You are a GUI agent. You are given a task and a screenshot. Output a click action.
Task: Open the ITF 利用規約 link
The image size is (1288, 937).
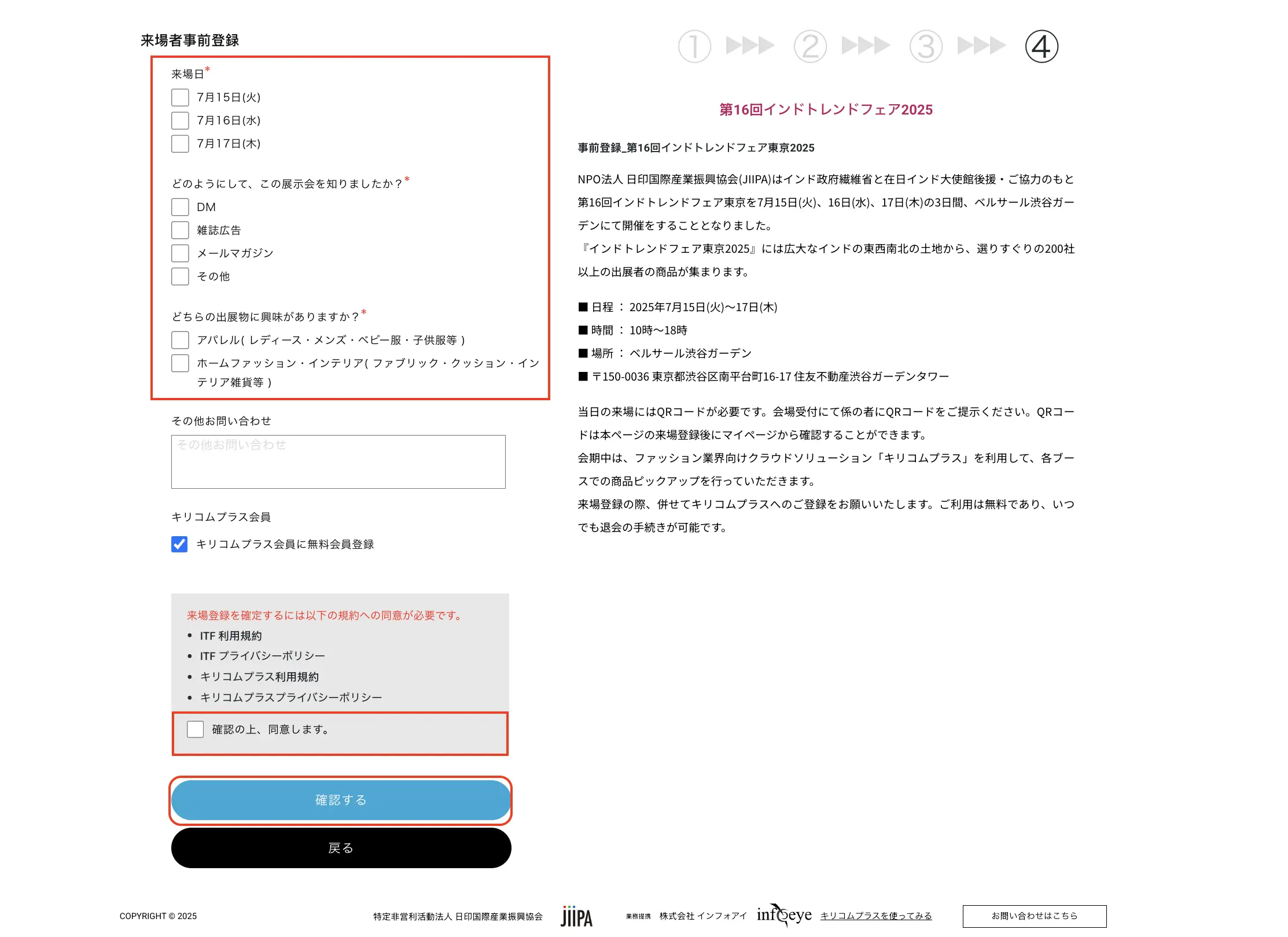231,636
